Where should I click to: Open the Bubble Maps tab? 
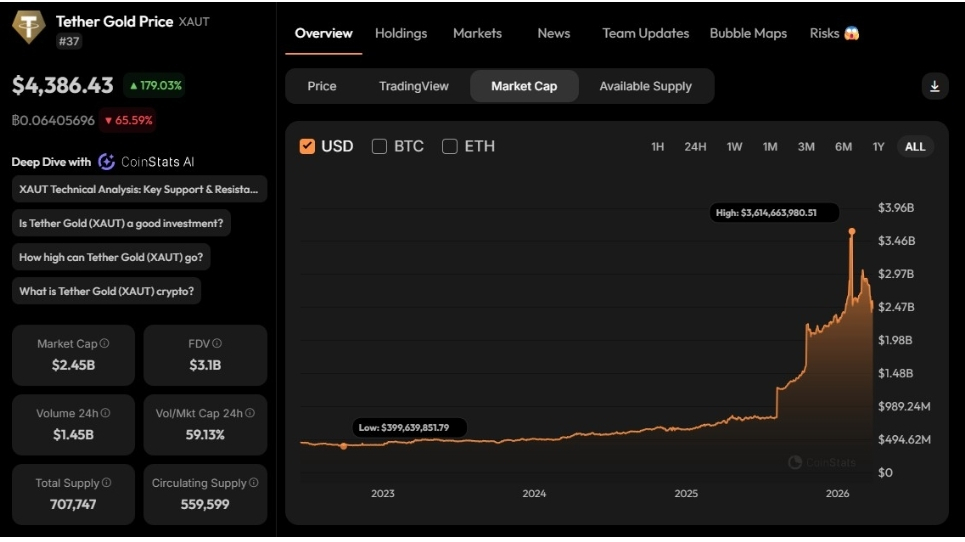pyautogui.click(x=748, y=33)
